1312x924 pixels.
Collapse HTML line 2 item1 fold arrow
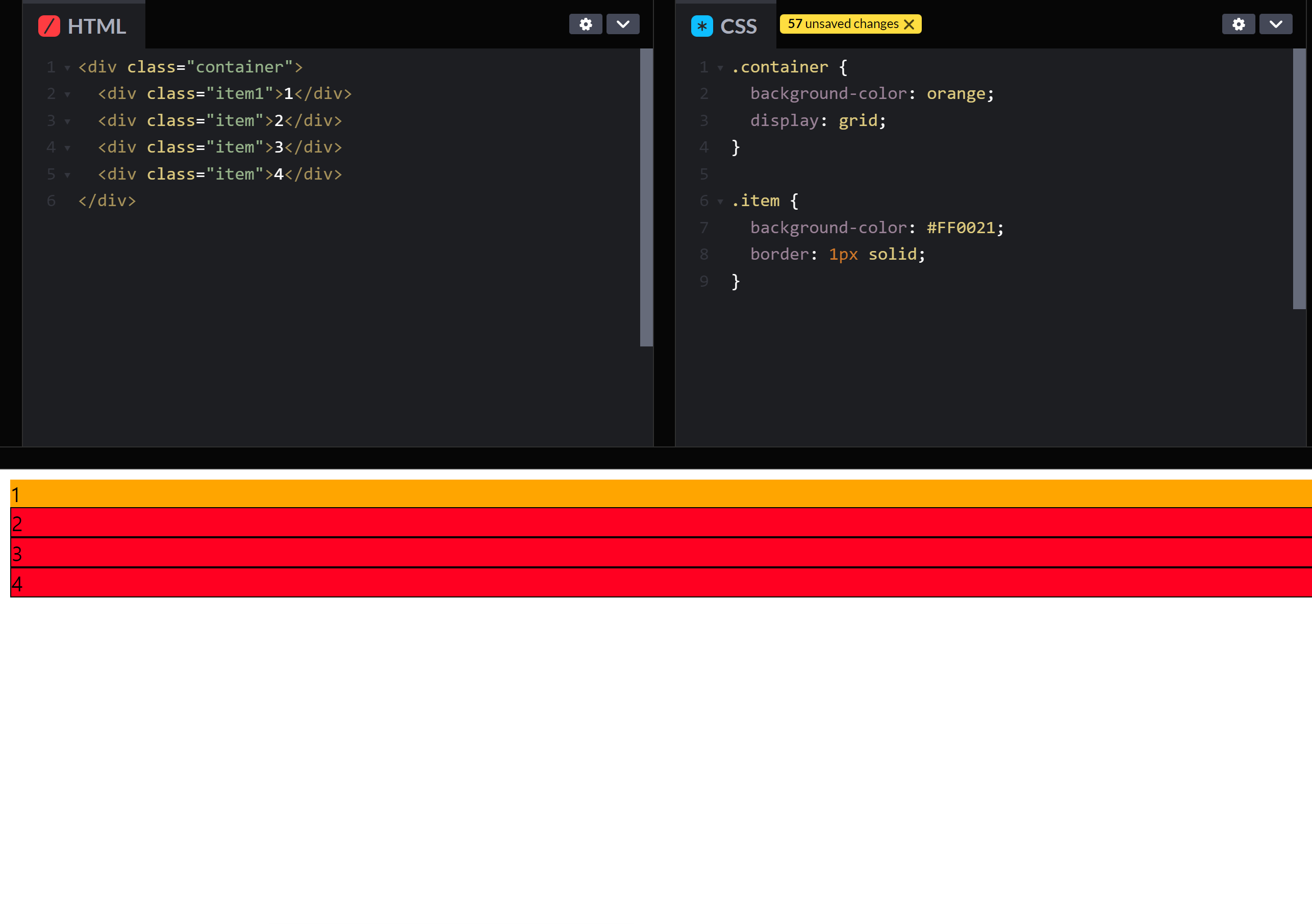[x=67, y=95]
